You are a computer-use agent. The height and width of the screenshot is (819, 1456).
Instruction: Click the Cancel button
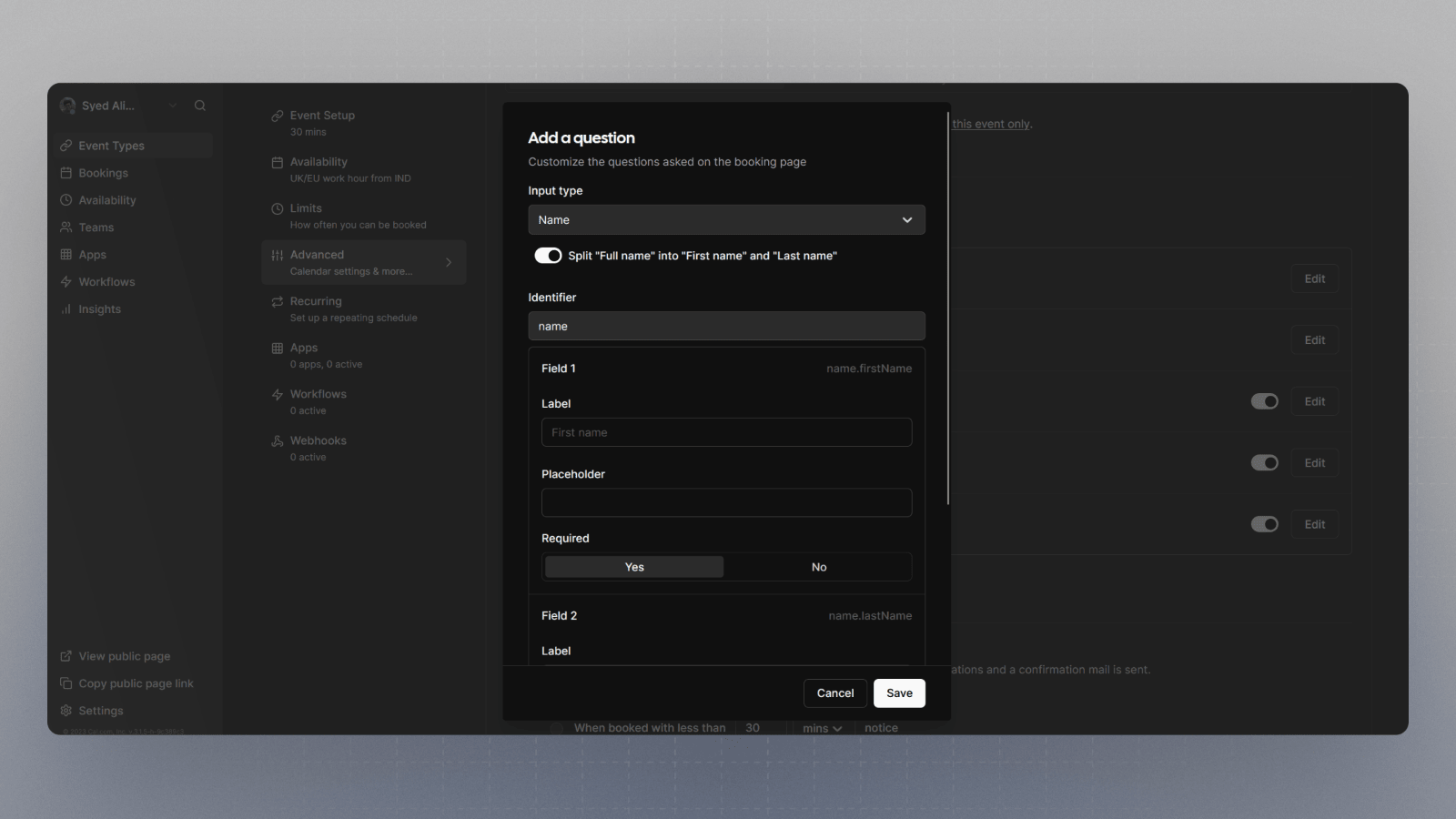click(x=835, y=693)
